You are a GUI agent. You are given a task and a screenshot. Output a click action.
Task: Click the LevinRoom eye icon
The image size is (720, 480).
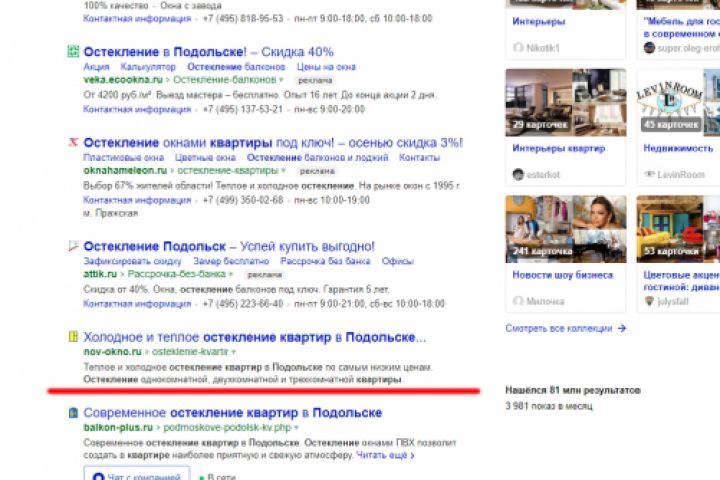649,175
